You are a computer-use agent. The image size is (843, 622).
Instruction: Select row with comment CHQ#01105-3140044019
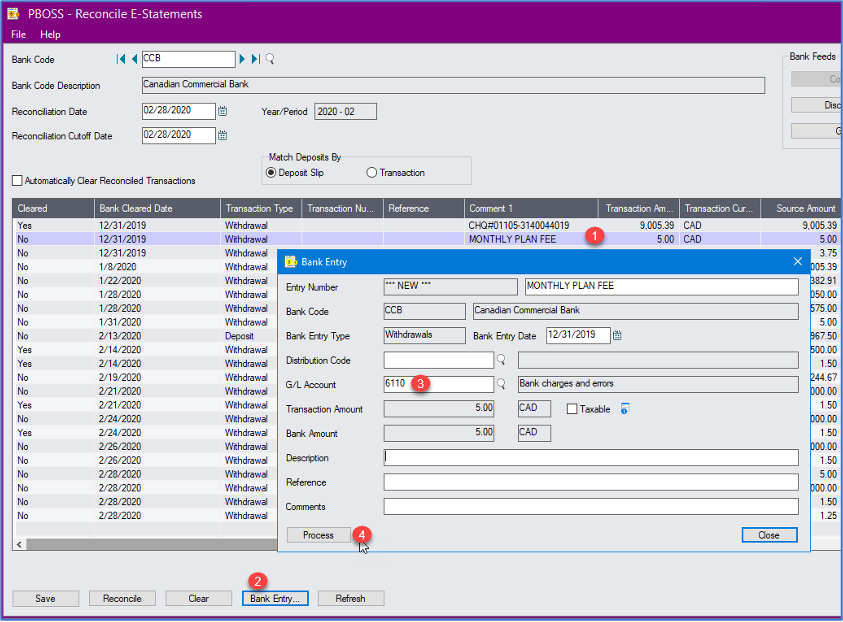pyautogui.click(x=426, y=225)
